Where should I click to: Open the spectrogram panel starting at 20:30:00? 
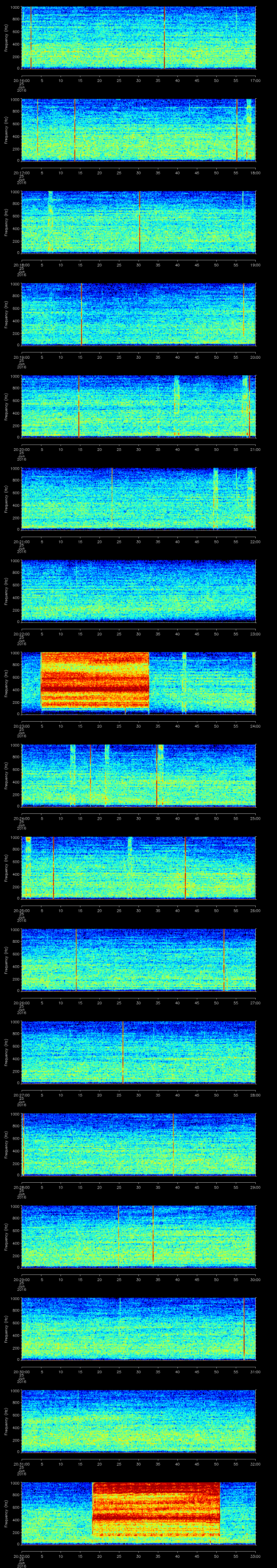point(138,1329)
